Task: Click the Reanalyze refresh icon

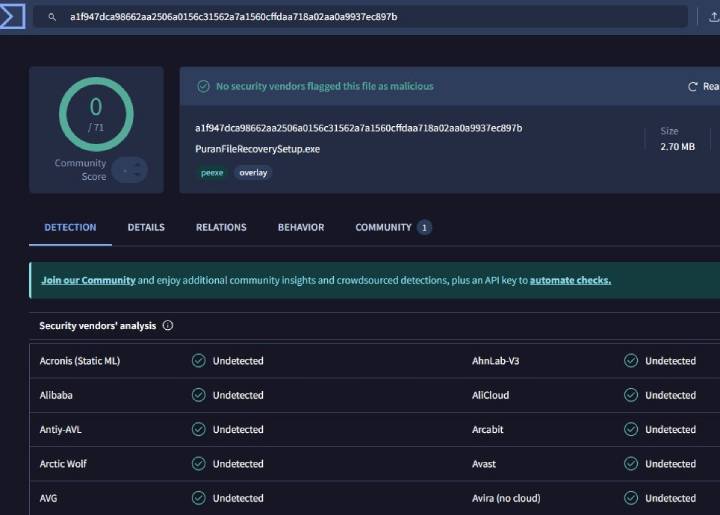Action: point(692,87)
